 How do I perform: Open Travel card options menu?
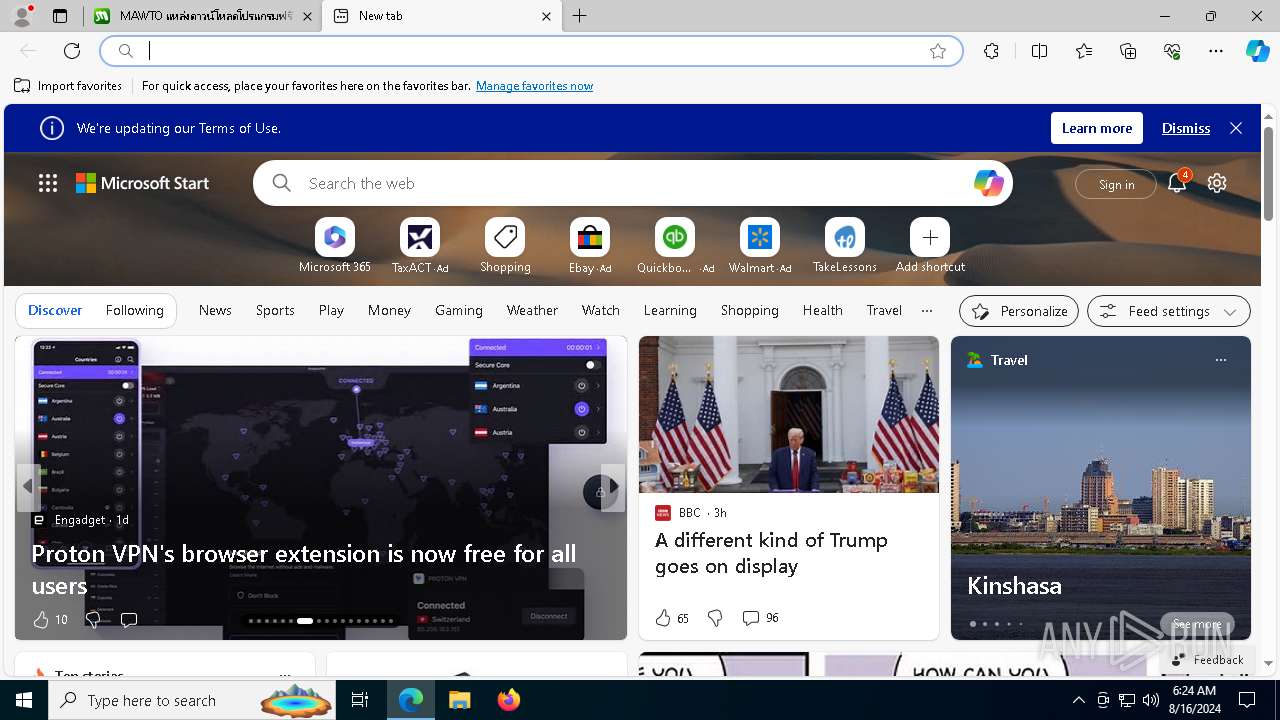(1220, 360)
